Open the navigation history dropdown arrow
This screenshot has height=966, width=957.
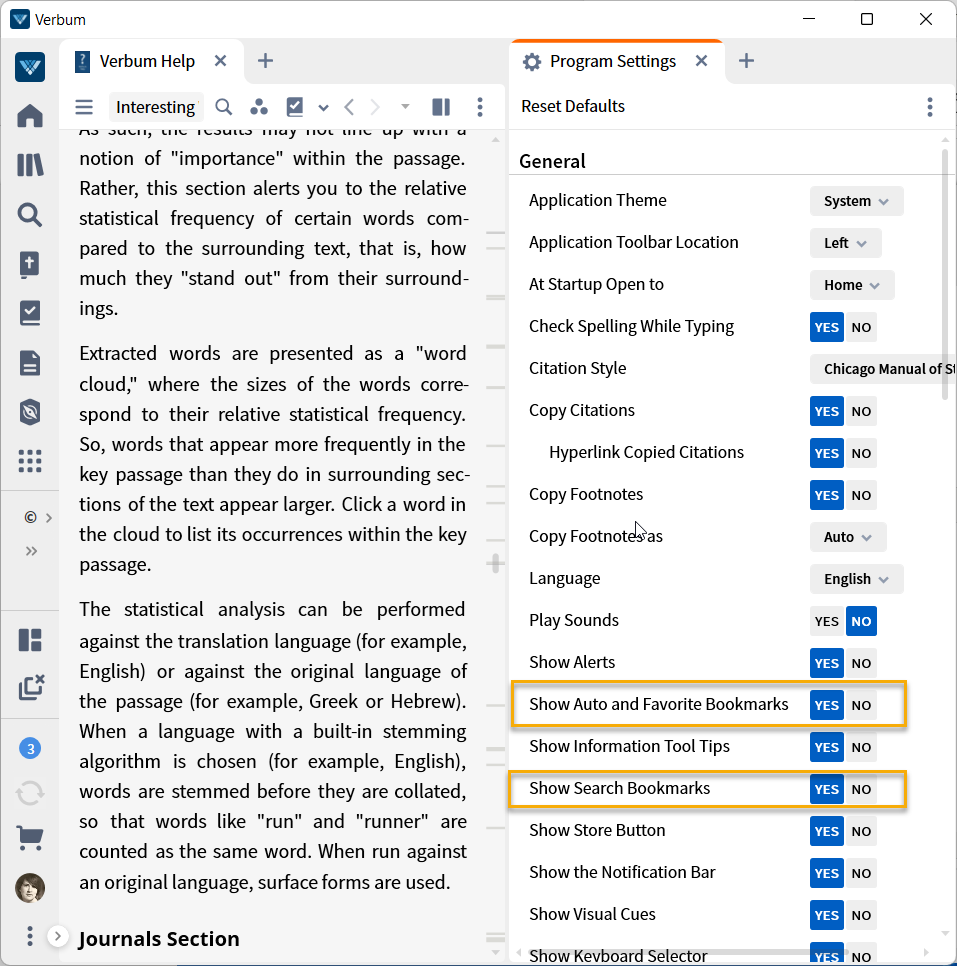(x=405, y=107)
